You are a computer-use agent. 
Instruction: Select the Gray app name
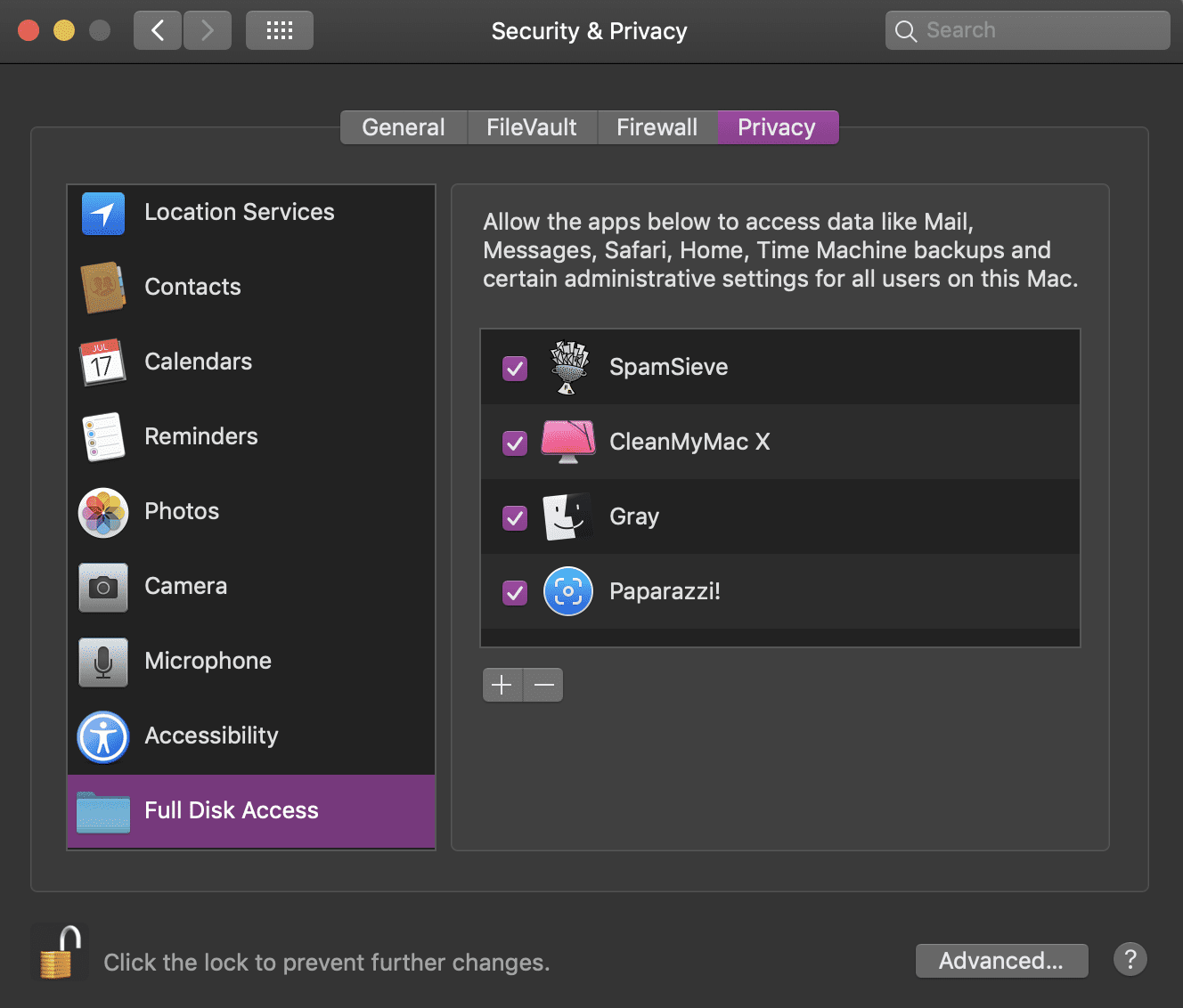click(x=634, y=516)
